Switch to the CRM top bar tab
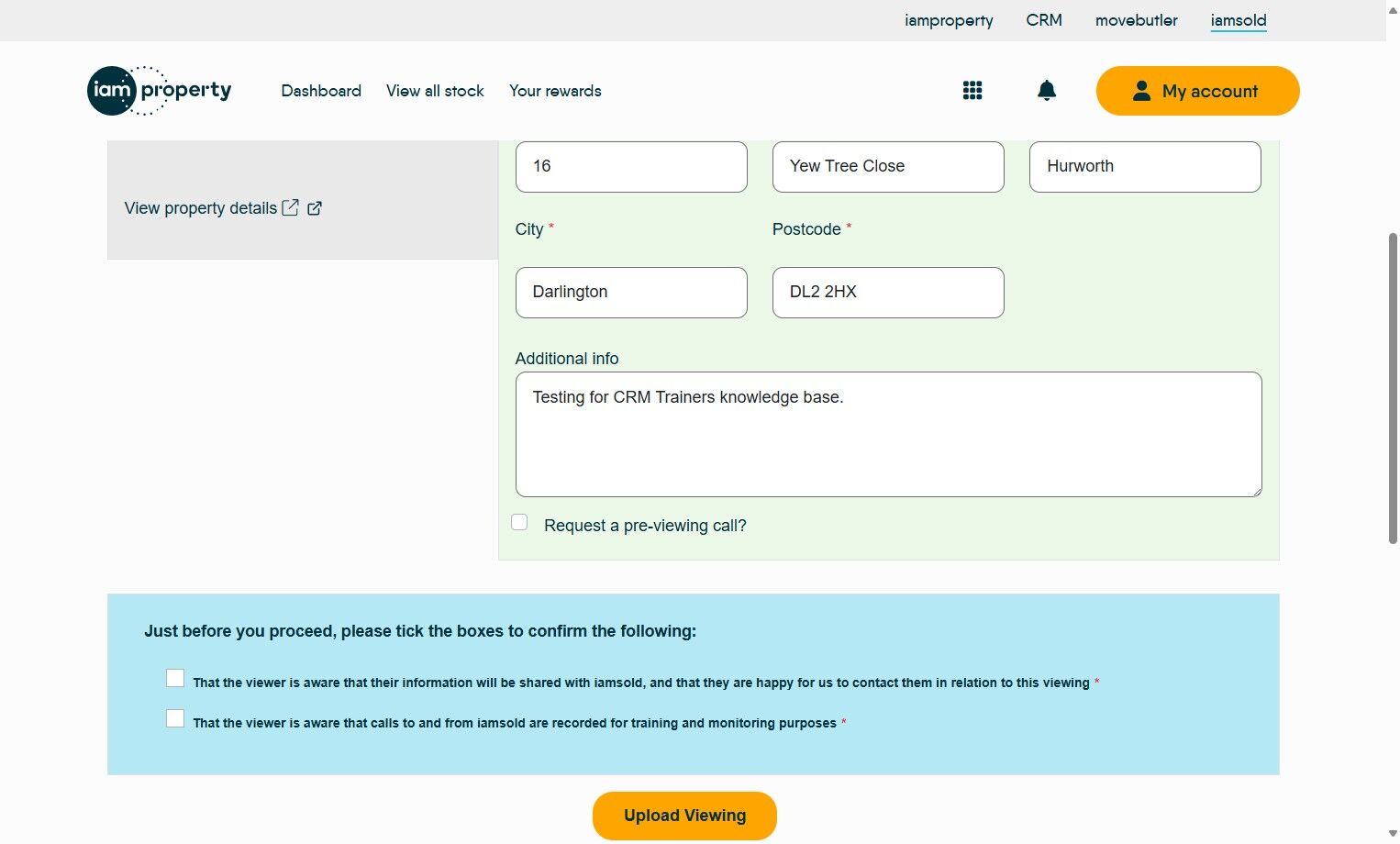 (x=1043, y=20)
